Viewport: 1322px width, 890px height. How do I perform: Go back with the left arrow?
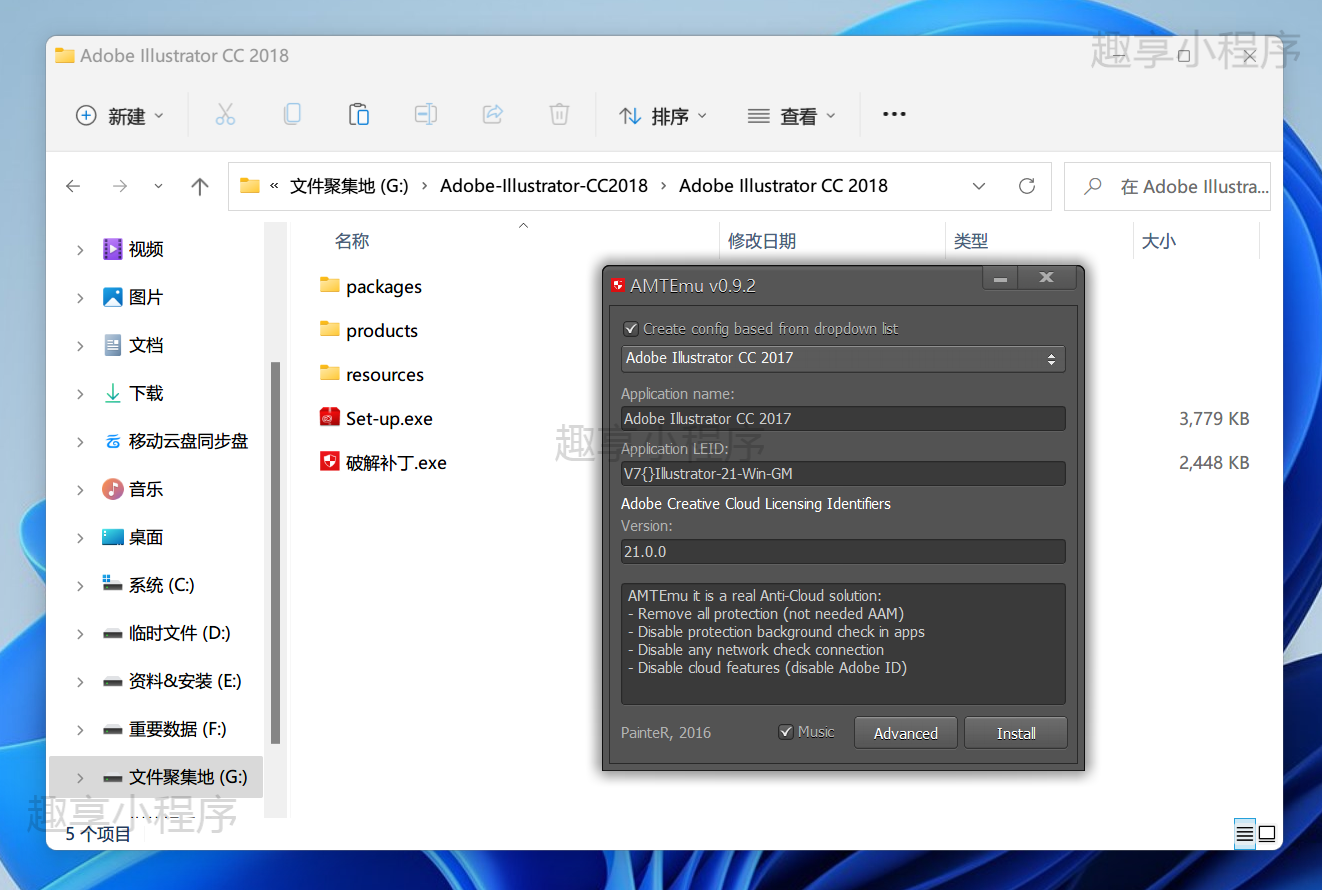click(73, 186)
